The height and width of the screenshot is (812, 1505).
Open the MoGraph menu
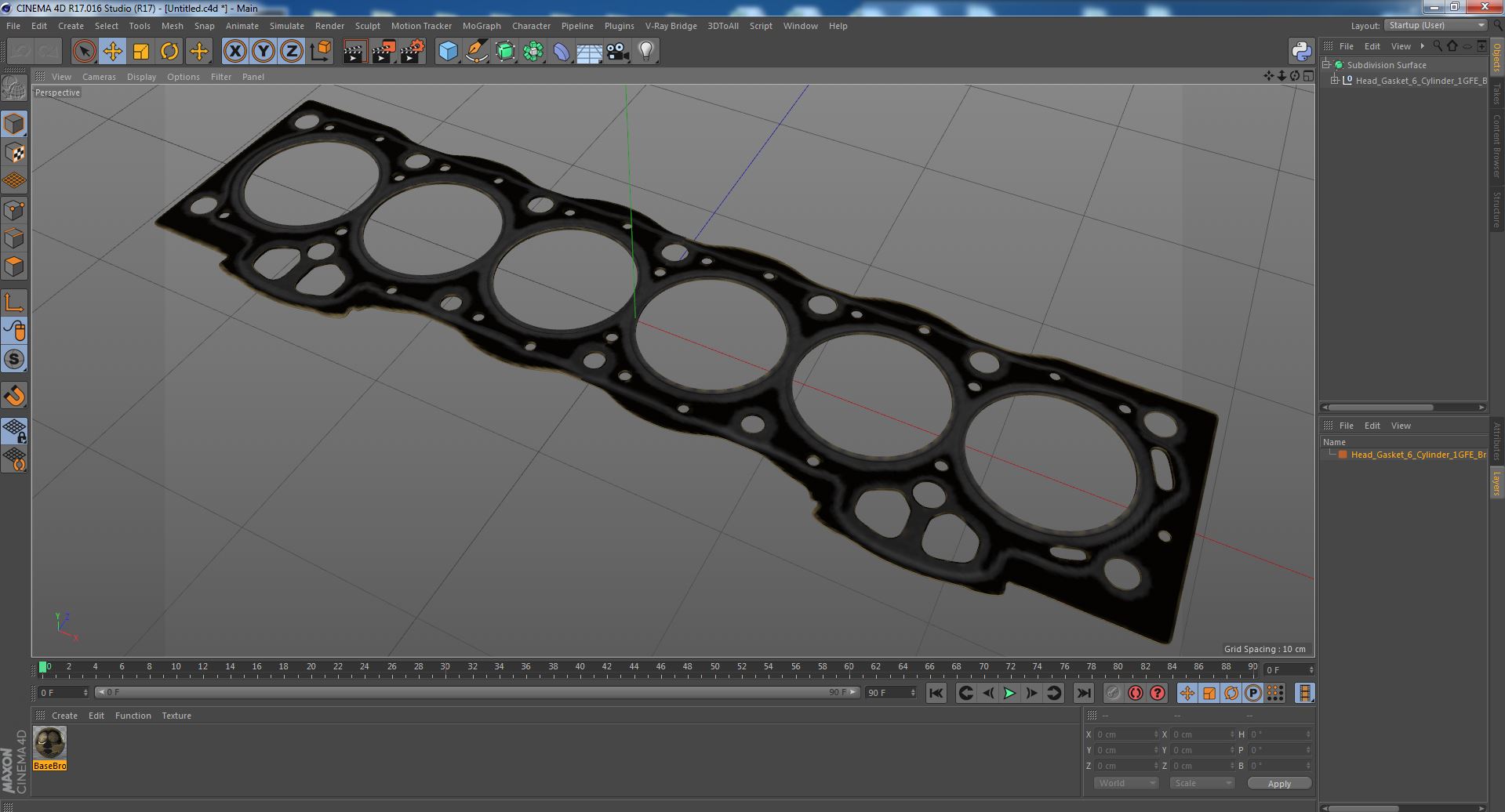click(482, 26)
